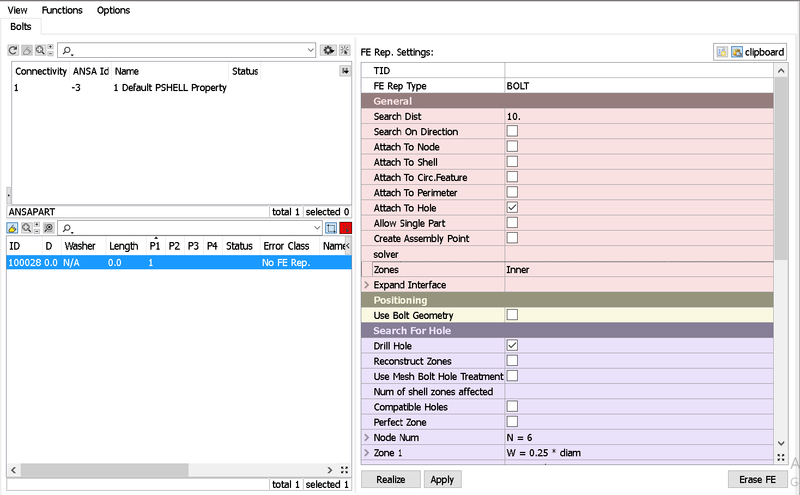The image size is (800, 495).
Task: Enable the Attach To Circ.Feature checkbox
Action: tap(512, 177)
